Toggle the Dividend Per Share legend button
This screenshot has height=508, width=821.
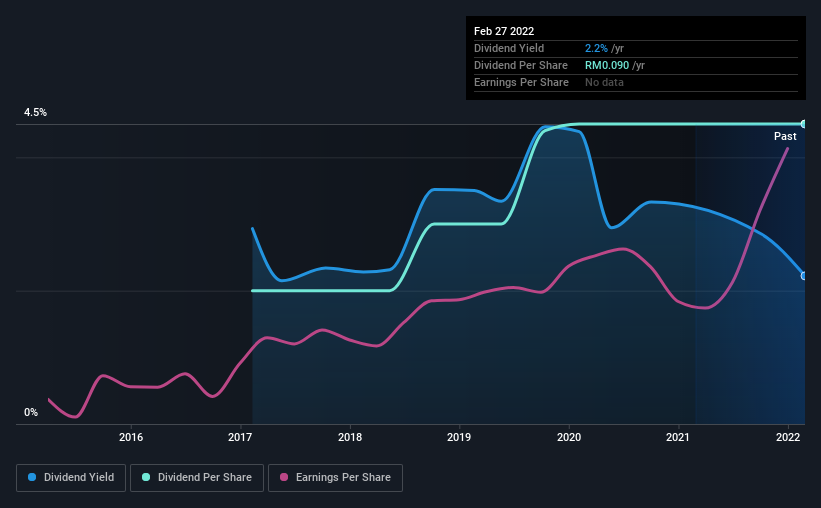[x=197, y=478]
